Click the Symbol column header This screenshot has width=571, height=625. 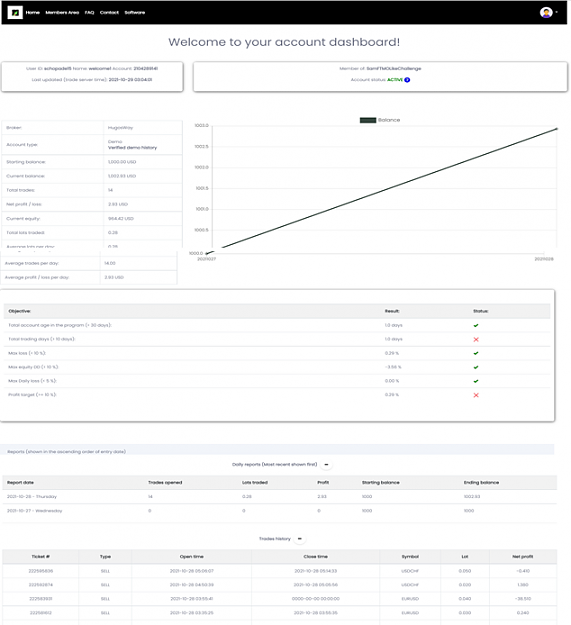click(x=410, y=556)
